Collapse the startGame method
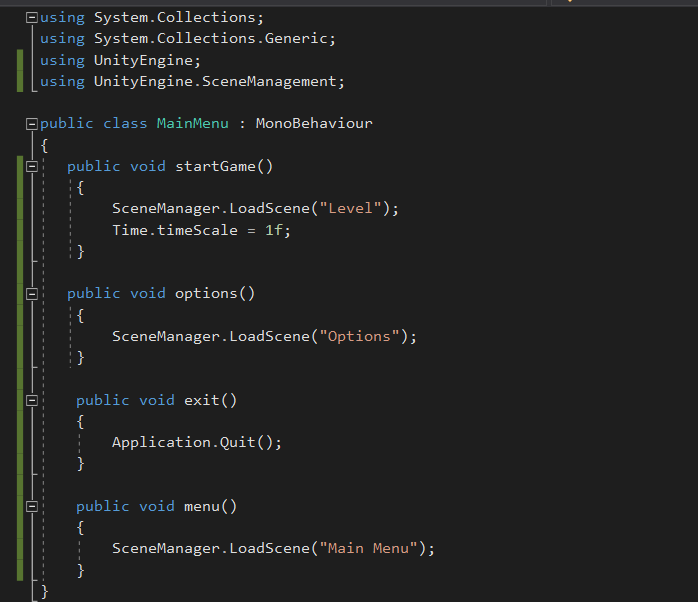 click(x=32, y=166)
